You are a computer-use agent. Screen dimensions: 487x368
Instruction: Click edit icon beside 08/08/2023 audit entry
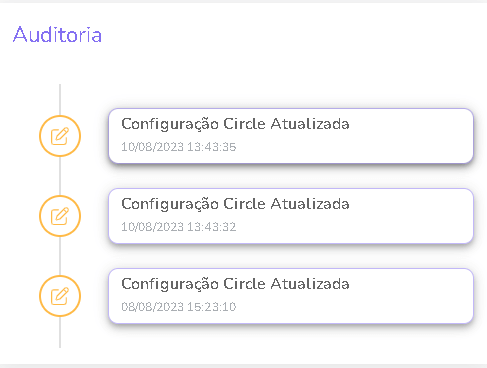60,296
